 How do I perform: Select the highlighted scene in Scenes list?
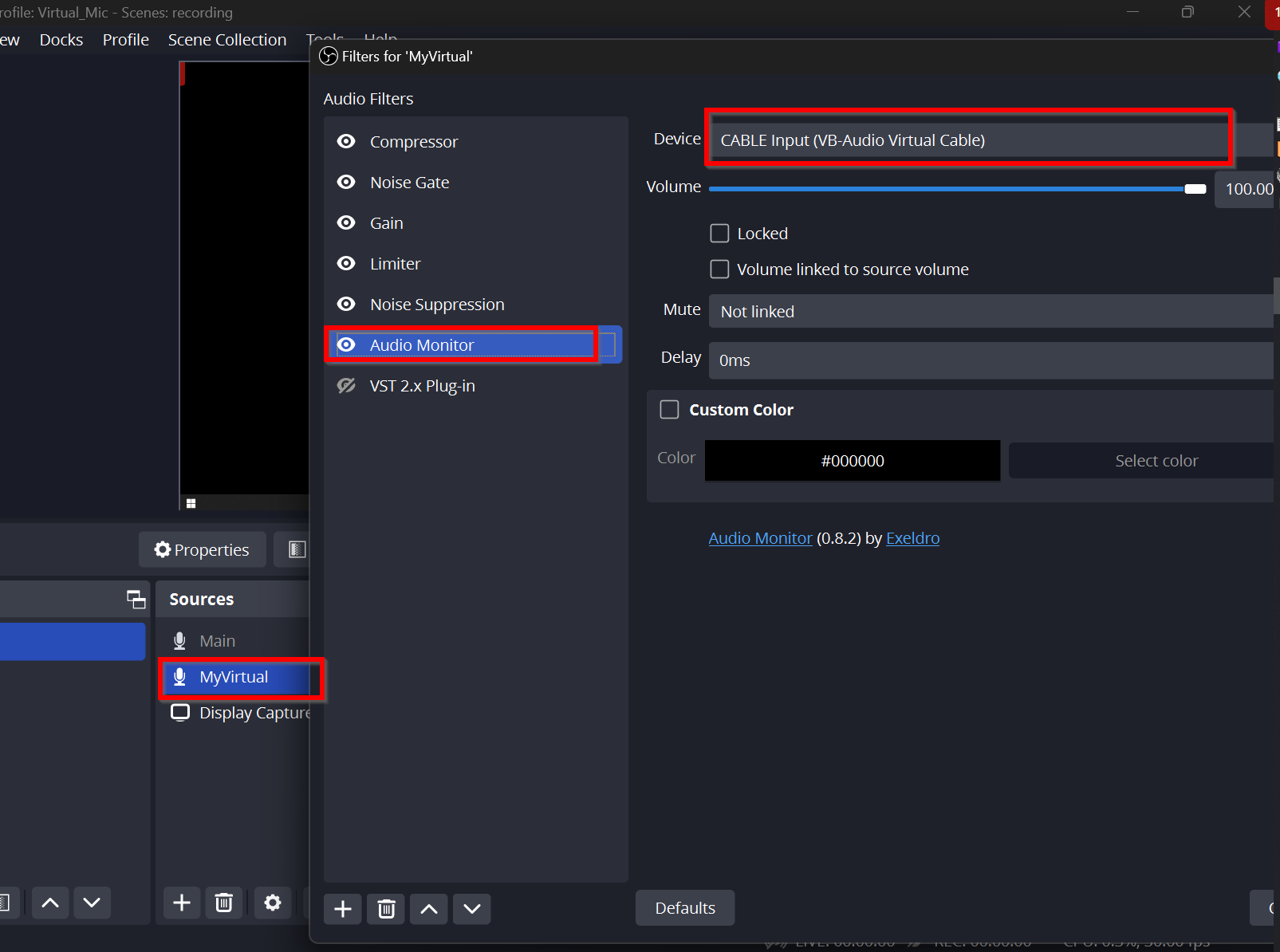[x=73, y=642]
